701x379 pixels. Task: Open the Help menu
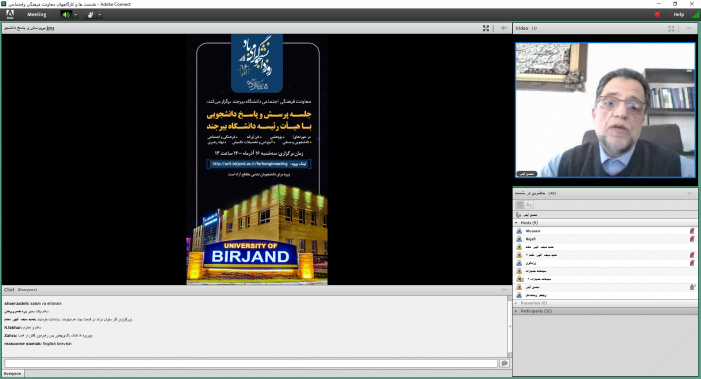pyautogui.click(x=679, y=15)
